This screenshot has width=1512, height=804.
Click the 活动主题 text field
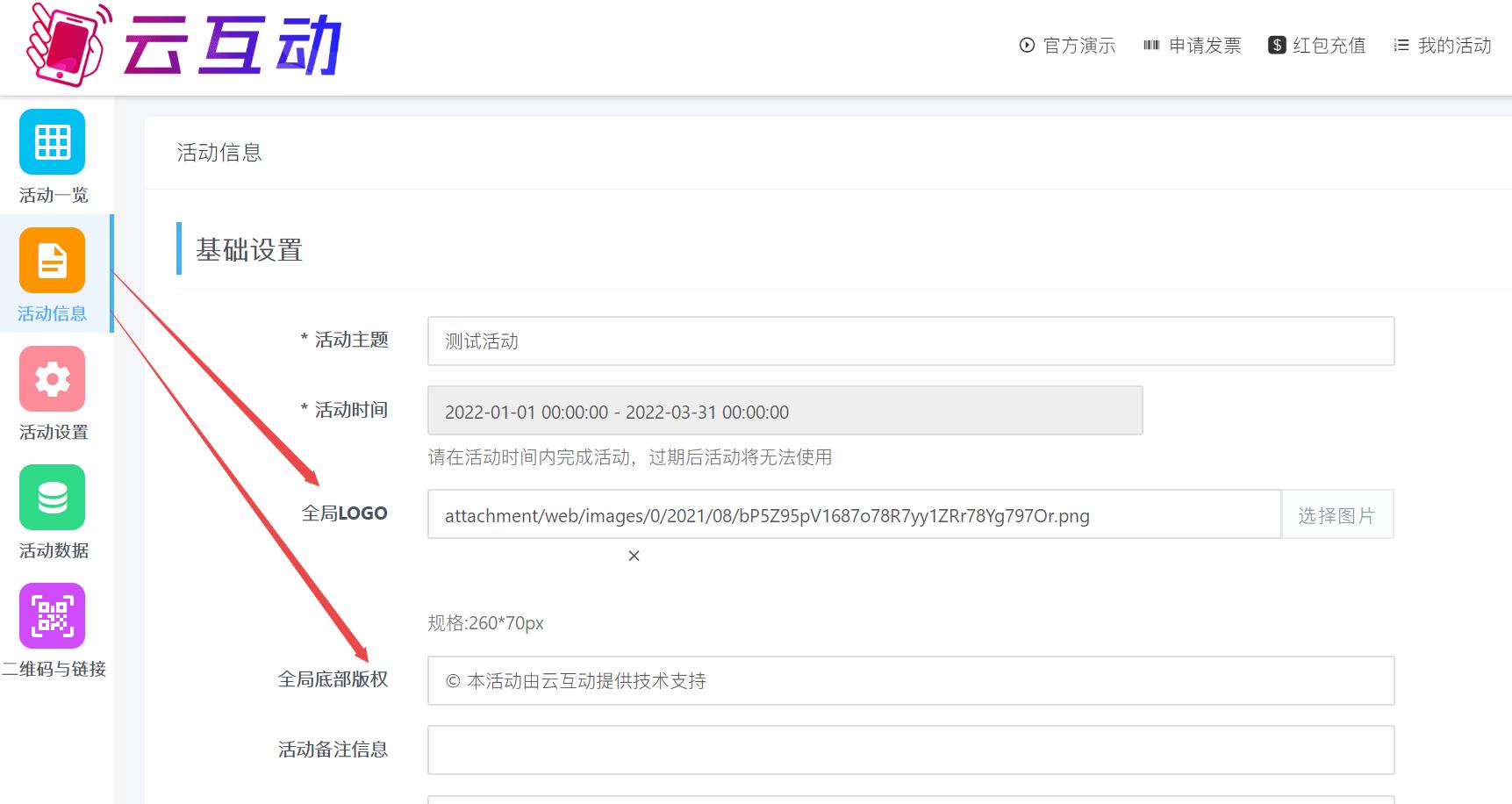(910, 341)
